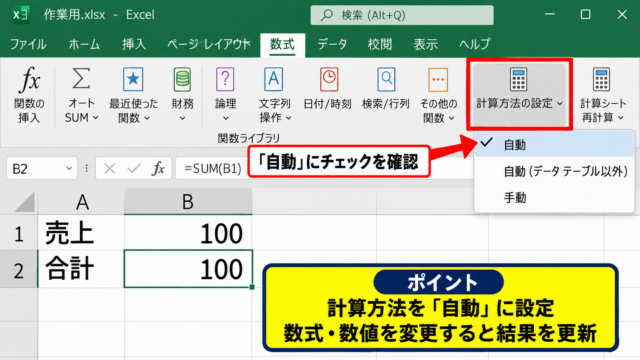Expand the AutoSum dropdown arrow
Screen dimensions: 640x360
96,118
